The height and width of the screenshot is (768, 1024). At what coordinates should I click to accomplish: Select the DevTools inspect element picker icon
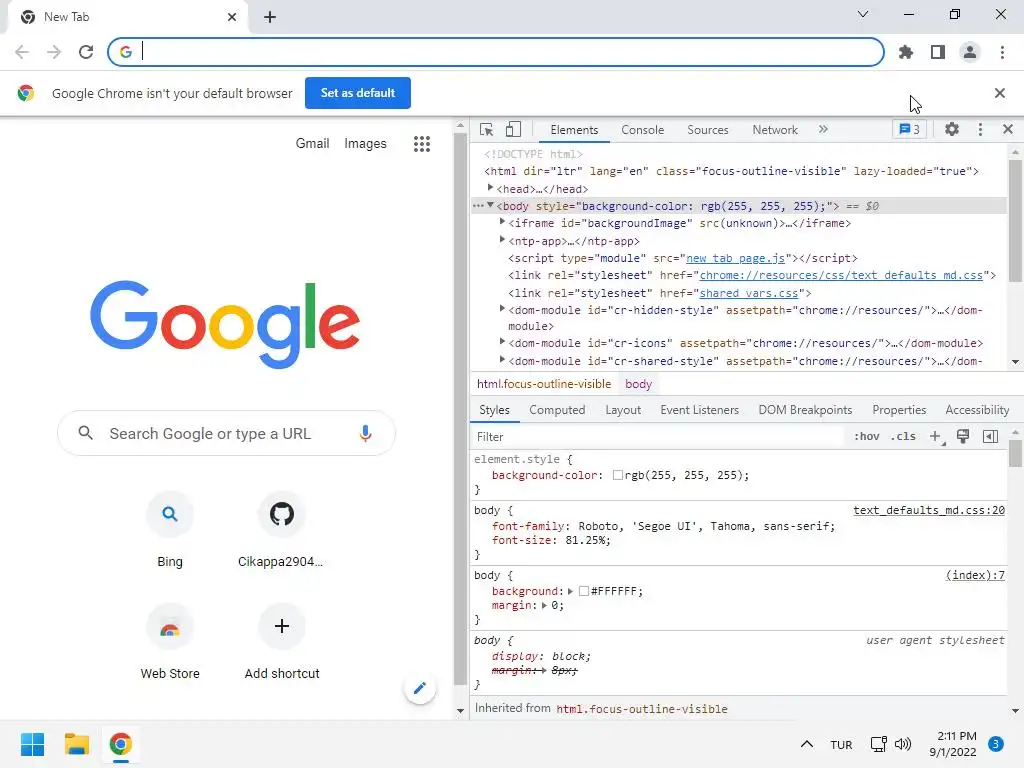[487, 129]
